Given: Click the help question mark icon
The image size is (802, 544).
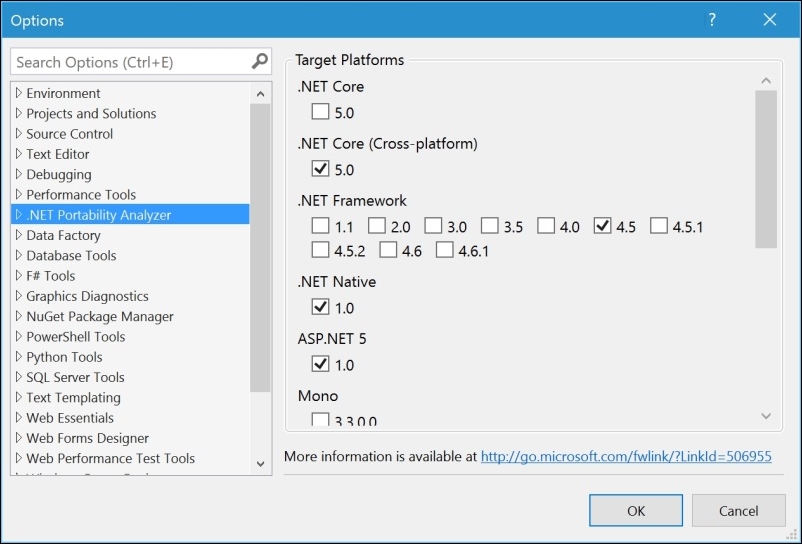Looking at the screenshot, I should 711,20.
